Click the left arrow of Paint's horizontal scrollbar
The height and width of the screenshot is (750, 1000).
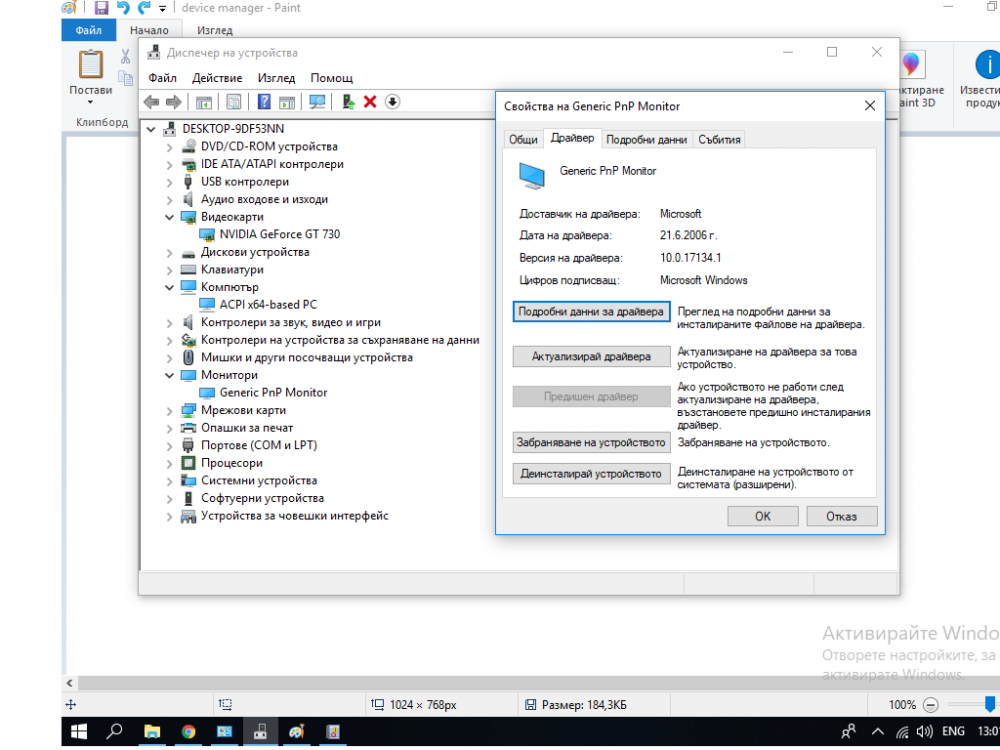[70, 683]
